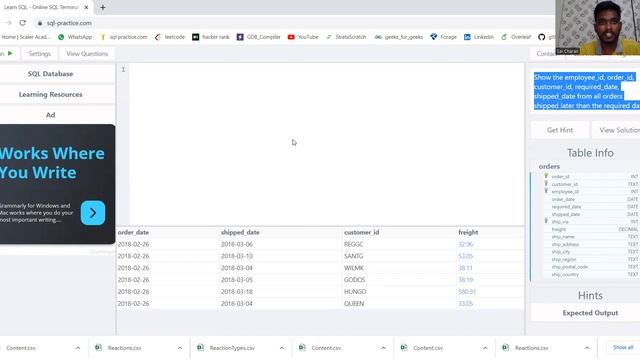Viewport: 640px width, 360px height.
Task: Open the StrataScratch bookmark
Action: [346, 37]
